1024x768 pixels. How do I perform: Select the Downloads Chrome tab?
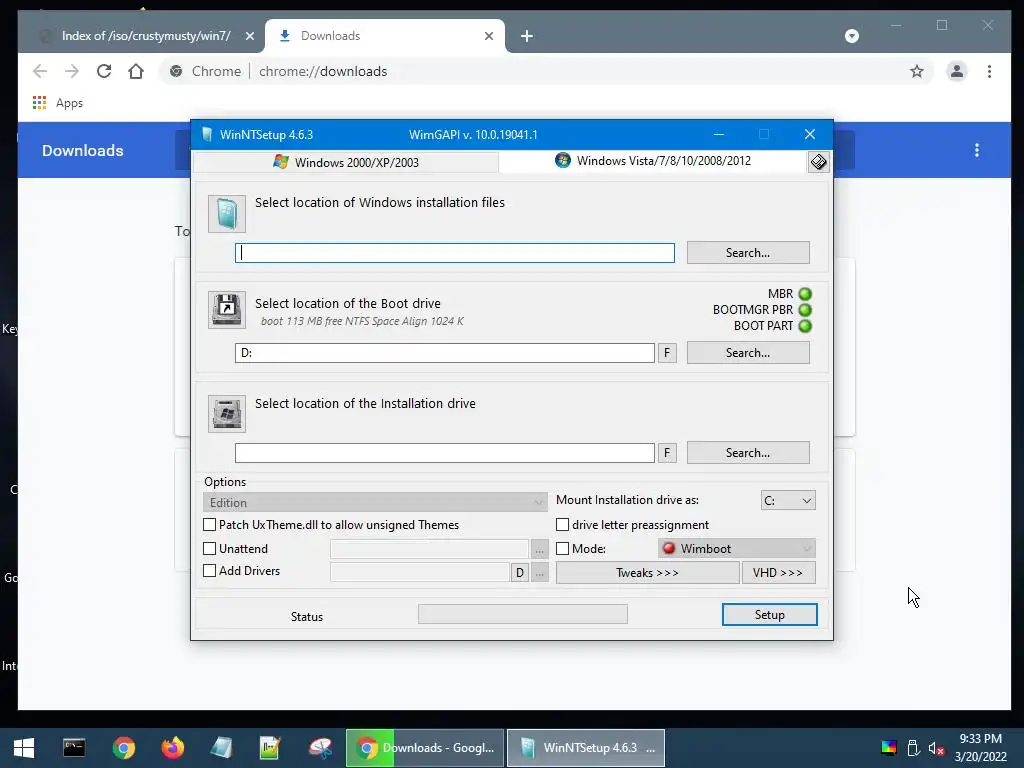coord(384,36)
